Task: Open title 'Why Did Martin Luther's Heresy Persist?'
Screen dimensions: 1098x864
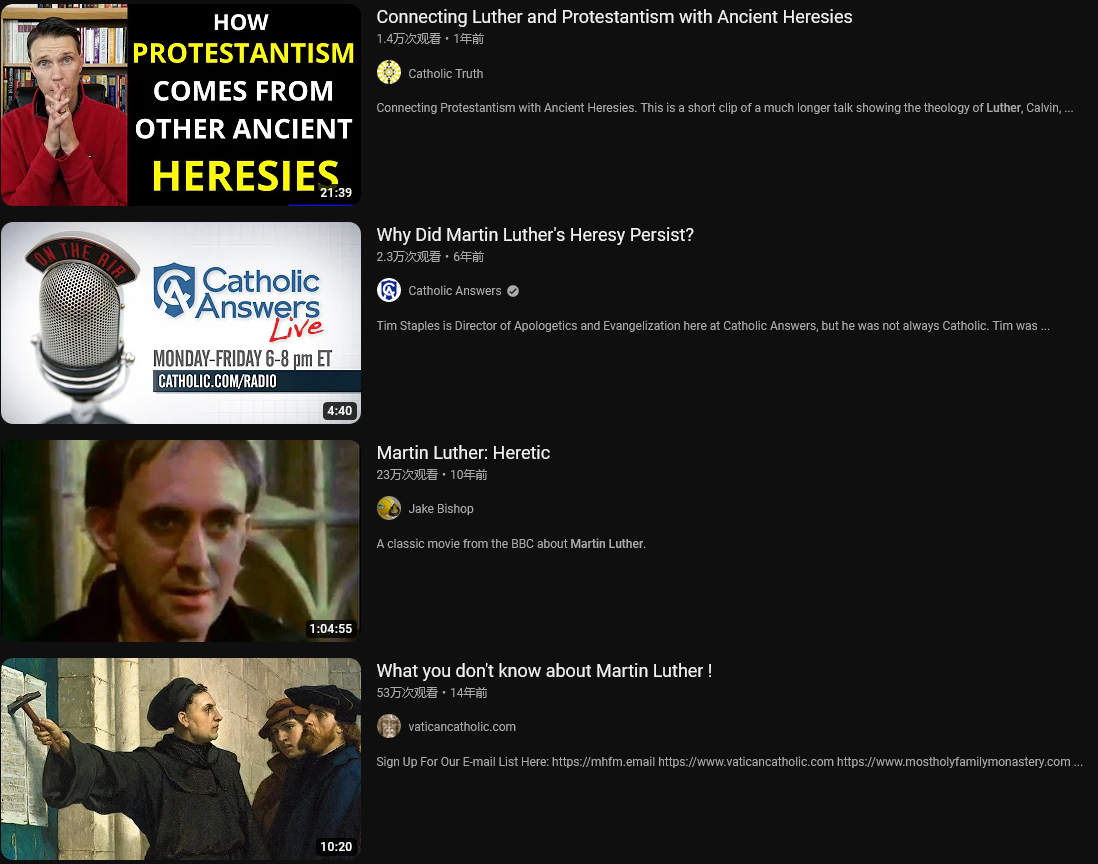Action: (x=535, y=235)
